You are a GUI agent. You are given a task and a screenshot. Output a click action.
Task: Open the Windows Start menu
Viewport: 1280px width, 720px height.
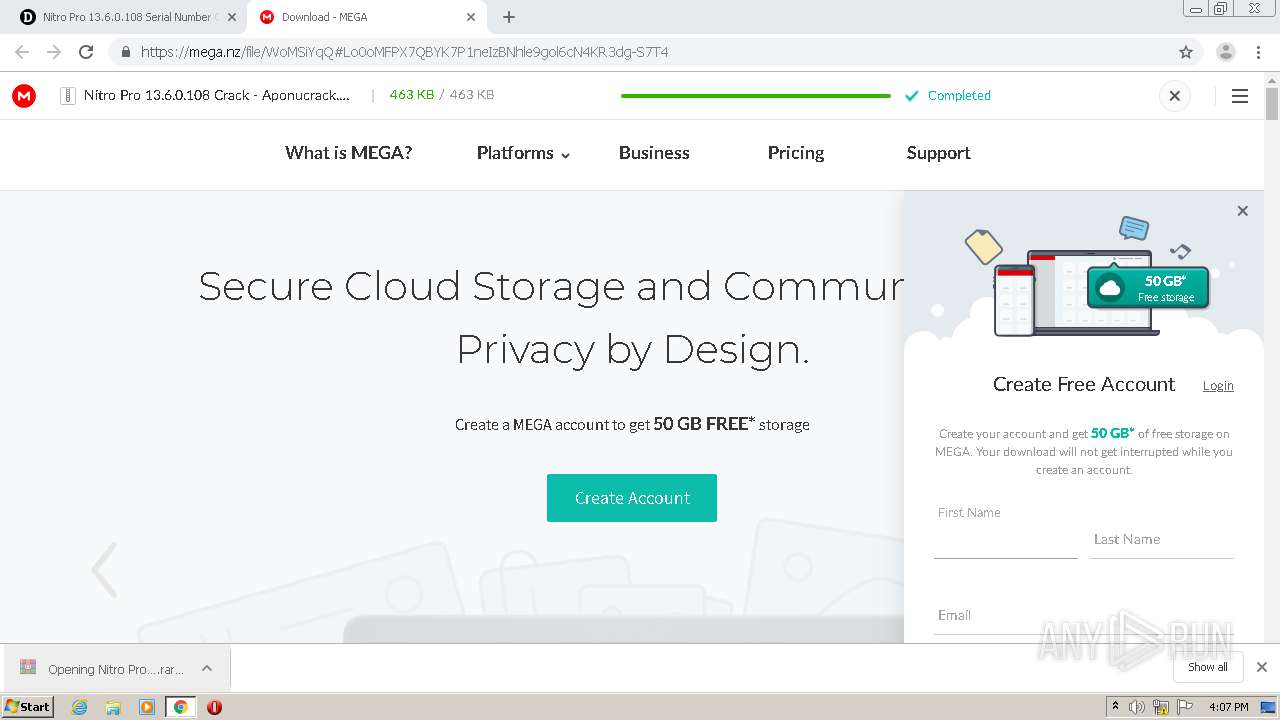(x=28, y=706)
